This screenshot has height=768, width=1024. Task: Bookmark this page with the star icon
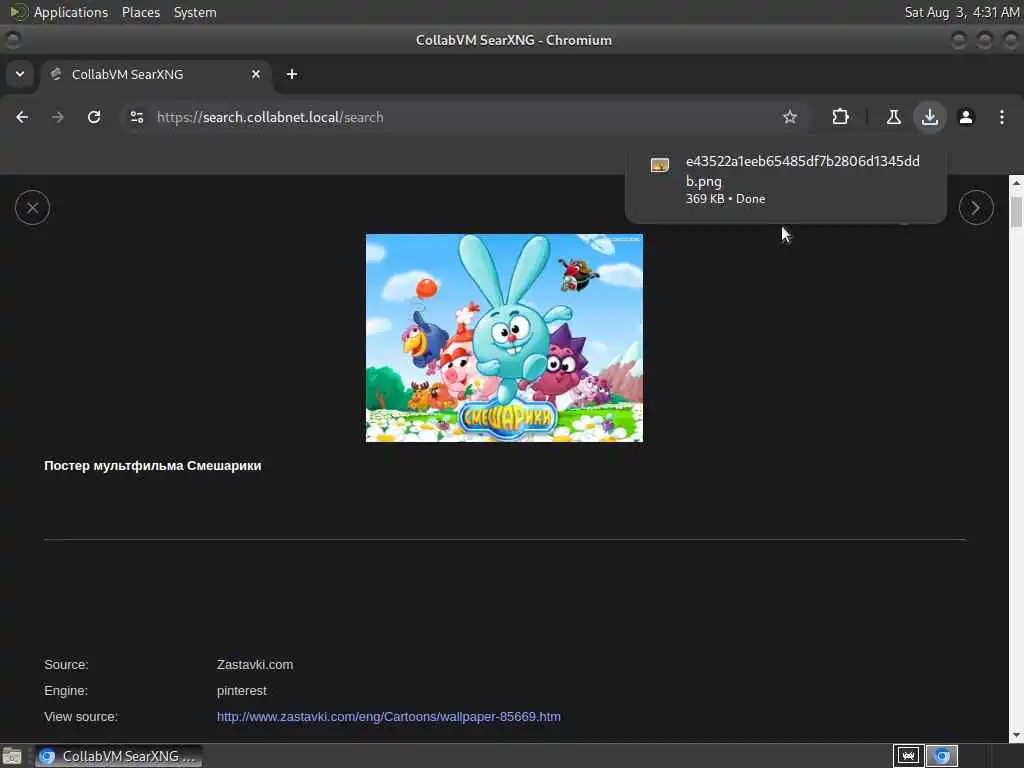tap(790, 117)
